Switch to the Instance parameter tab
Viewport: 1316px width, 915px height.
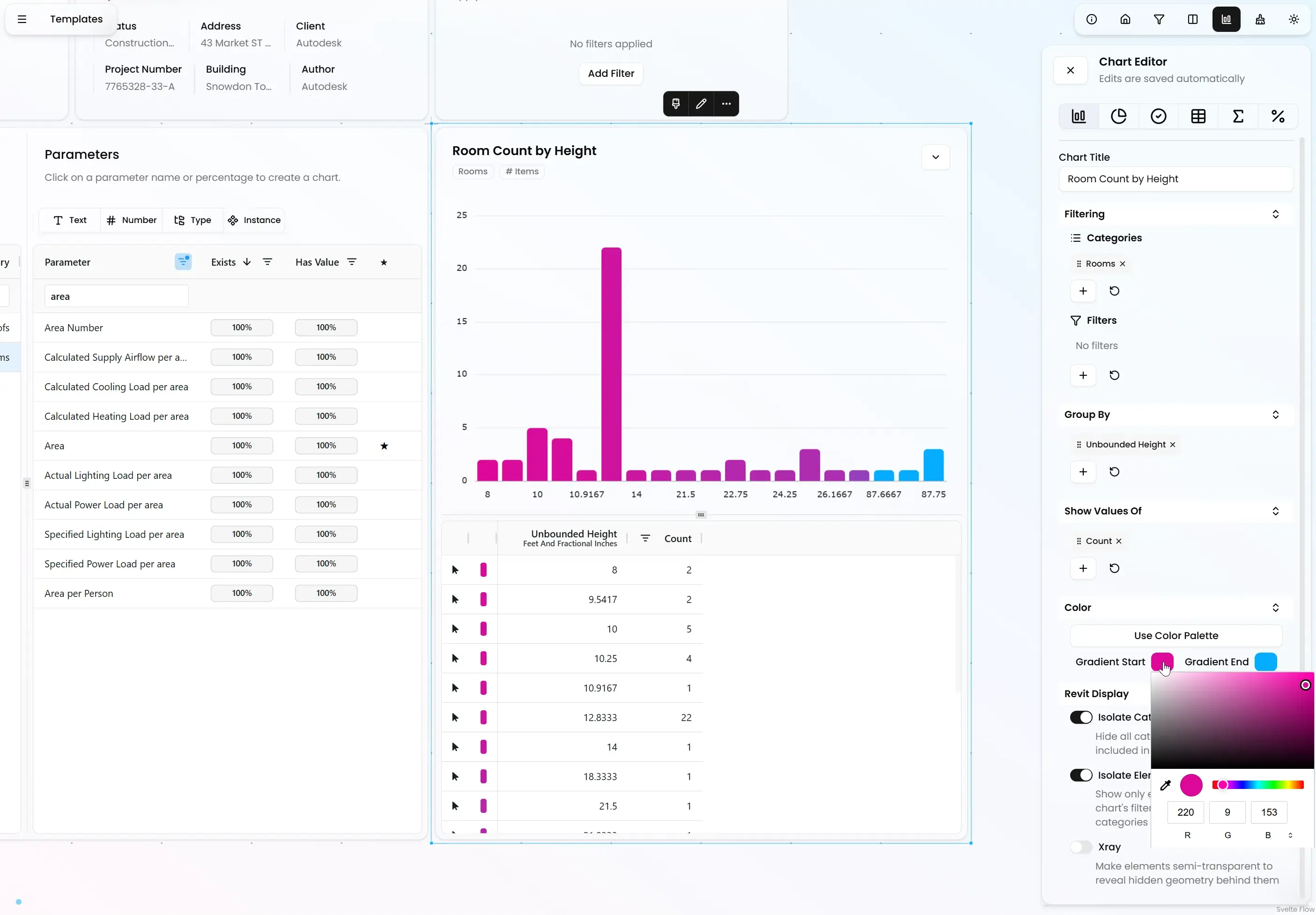[x=254, y=220]
